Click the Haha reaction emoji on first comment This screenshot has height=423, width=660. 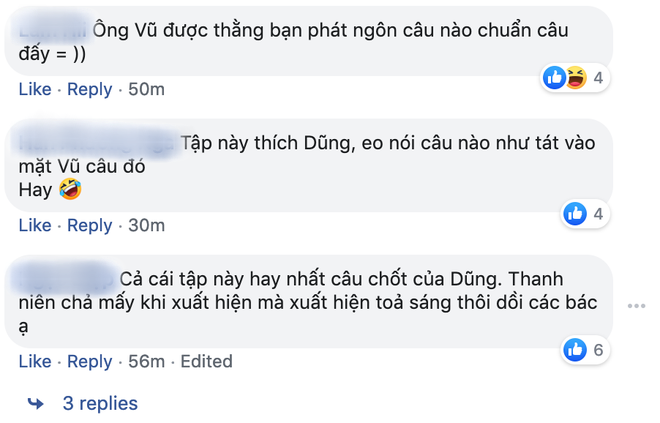click(573, 77)
